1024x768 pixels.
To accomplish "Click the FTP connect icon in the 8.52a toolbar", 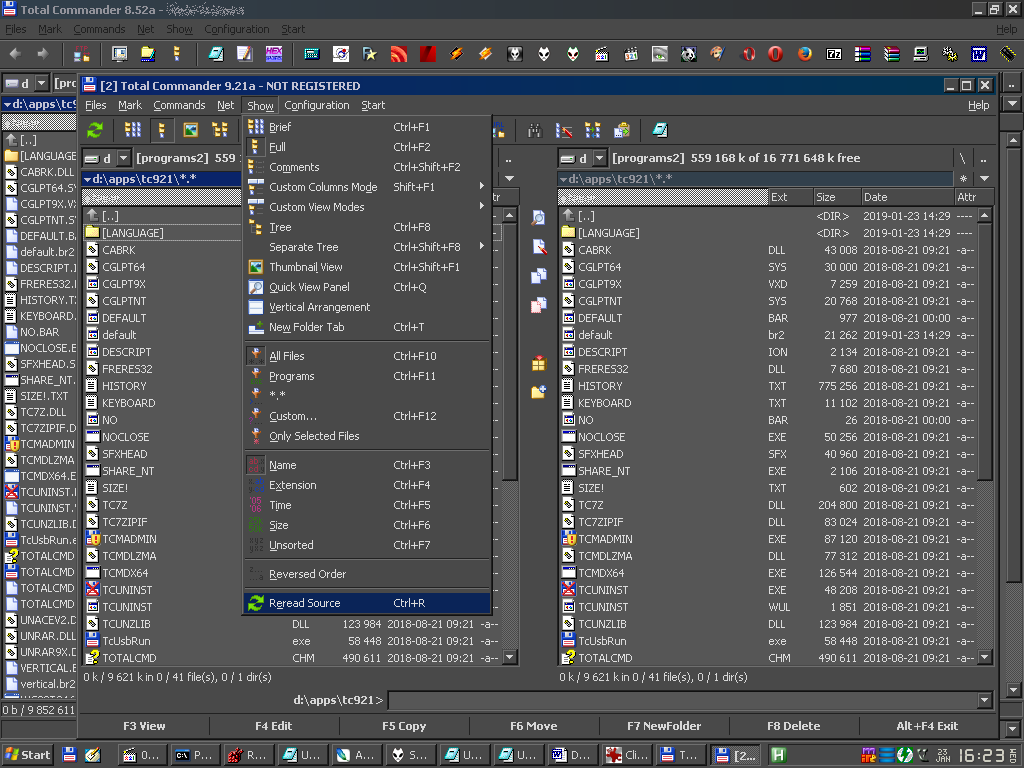I will [x=82, y=54].
